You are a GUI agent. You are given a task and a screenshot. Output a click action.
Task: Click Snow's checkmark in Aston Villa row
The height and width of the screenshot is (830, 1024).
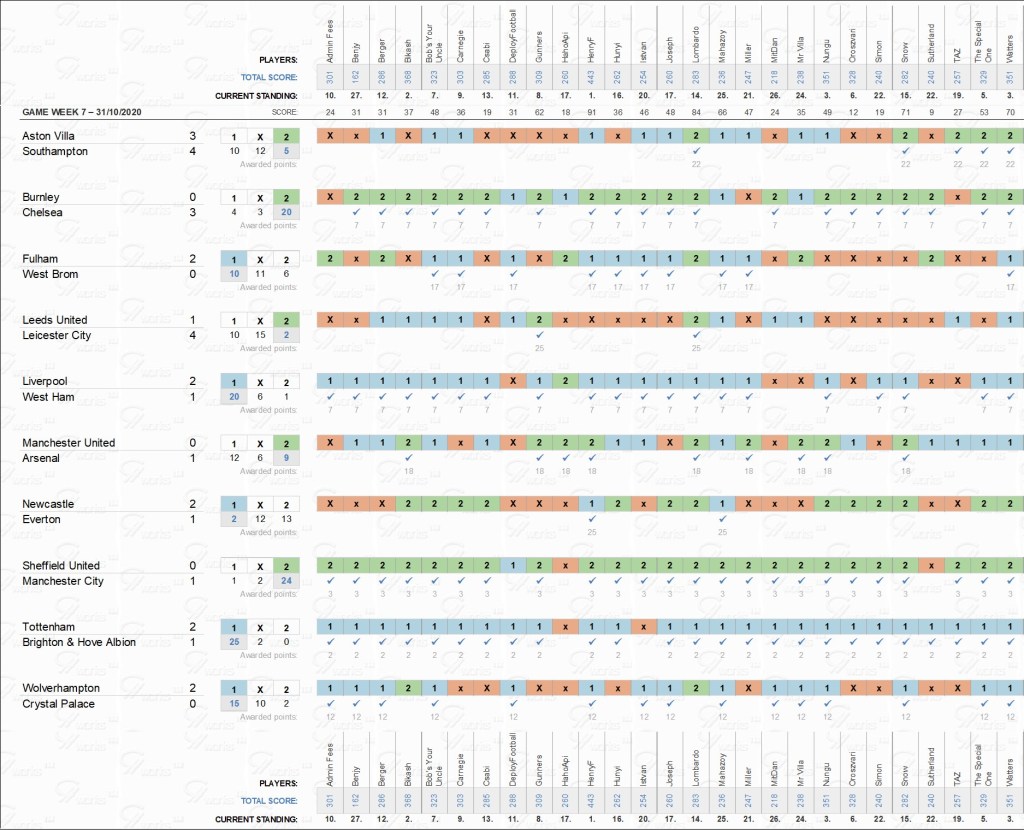(904, 151)
